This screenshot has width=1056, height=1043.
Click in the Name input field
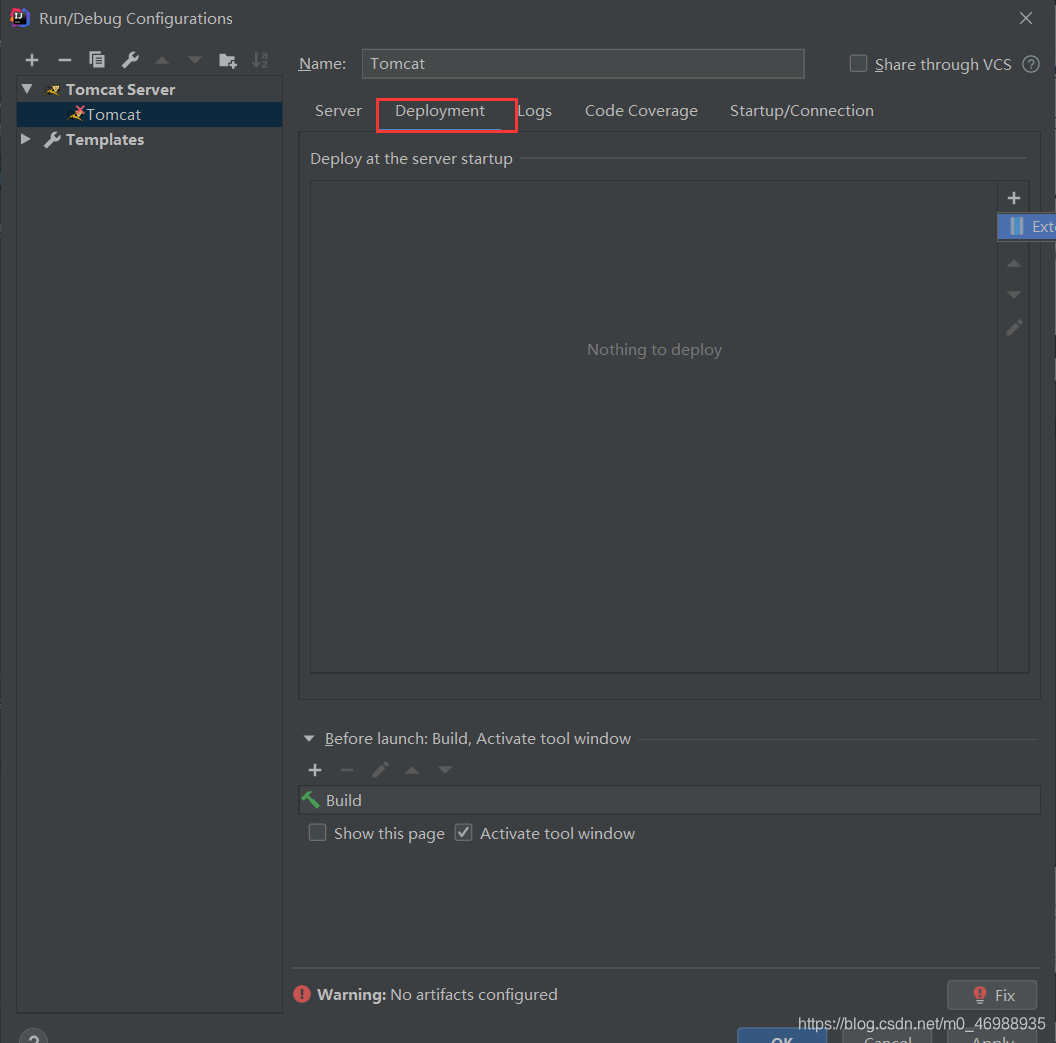(583, 64)
